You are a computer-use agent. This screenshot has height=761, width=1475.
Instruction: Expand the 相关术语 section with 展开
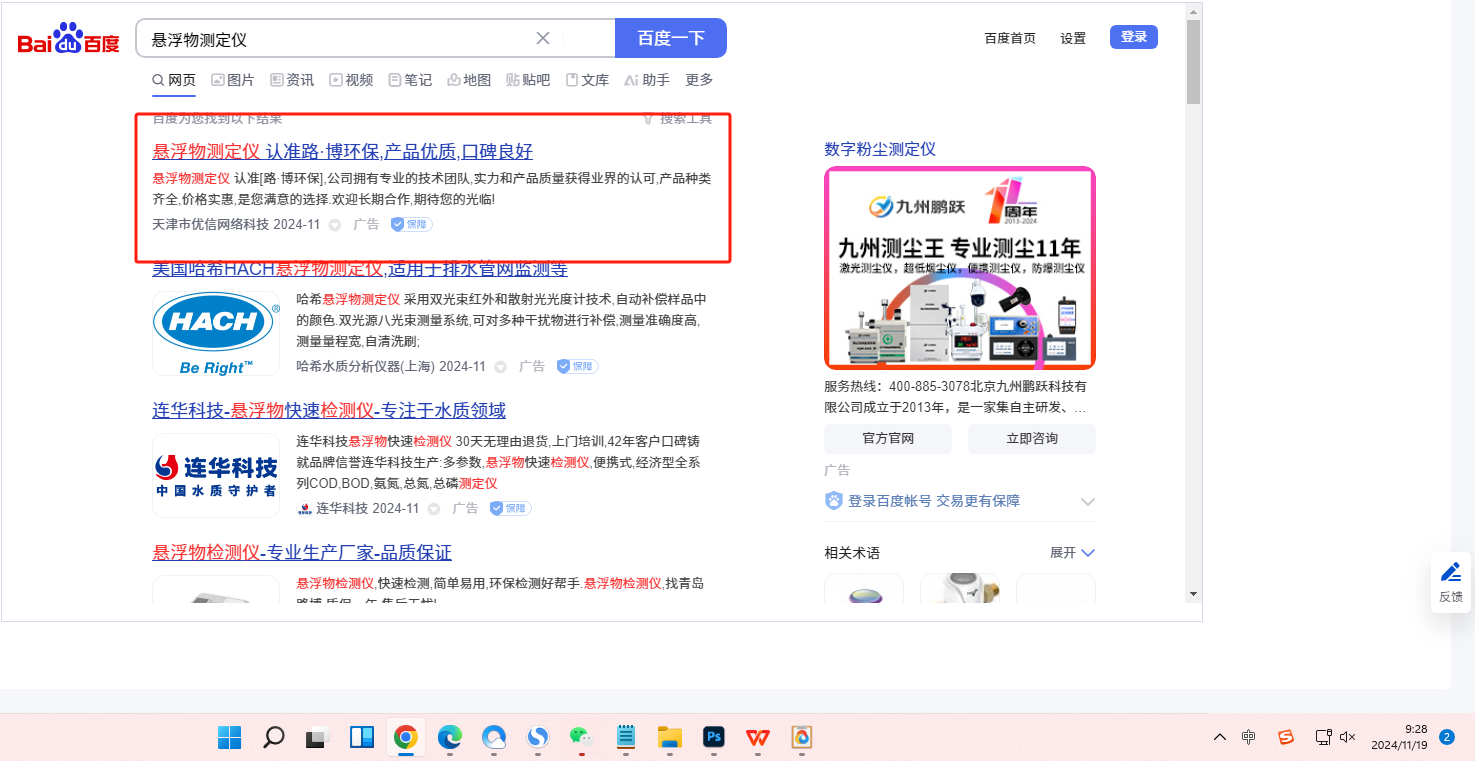coord(1072,553)
